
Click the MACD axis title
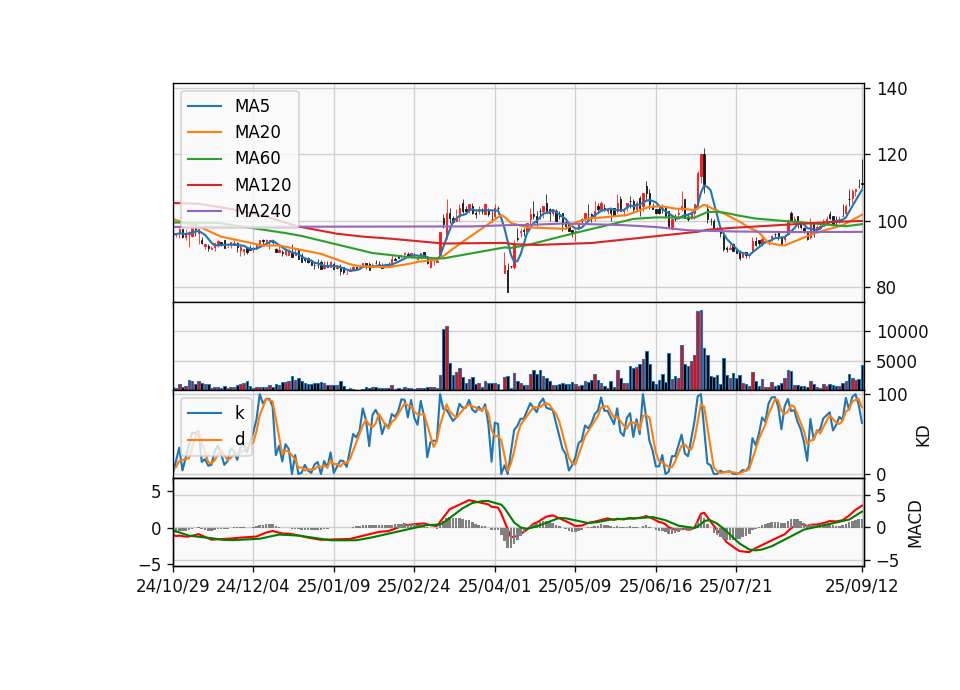[915, 524]
